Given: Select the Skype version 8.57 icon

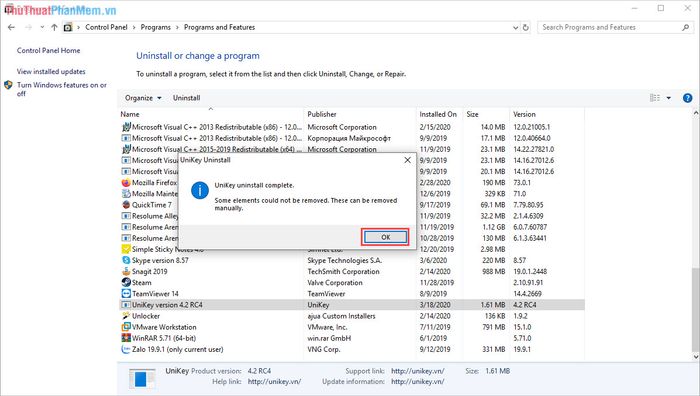Looking at the screenshot, I should pyautogui.click(x=126, y=260).
